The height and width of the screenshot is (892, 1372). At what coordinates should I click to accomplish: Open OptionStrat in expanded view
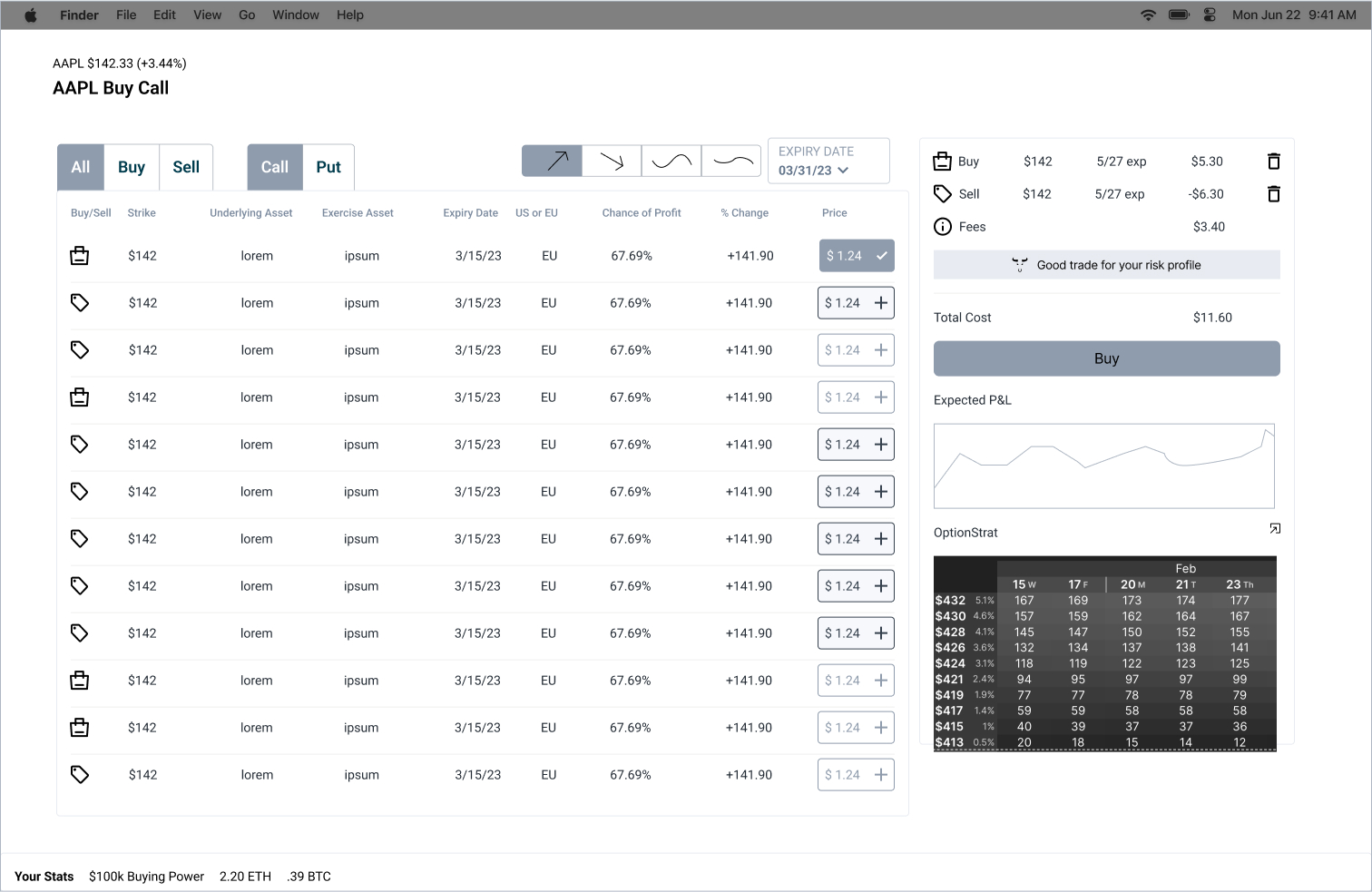[1275, 529]
